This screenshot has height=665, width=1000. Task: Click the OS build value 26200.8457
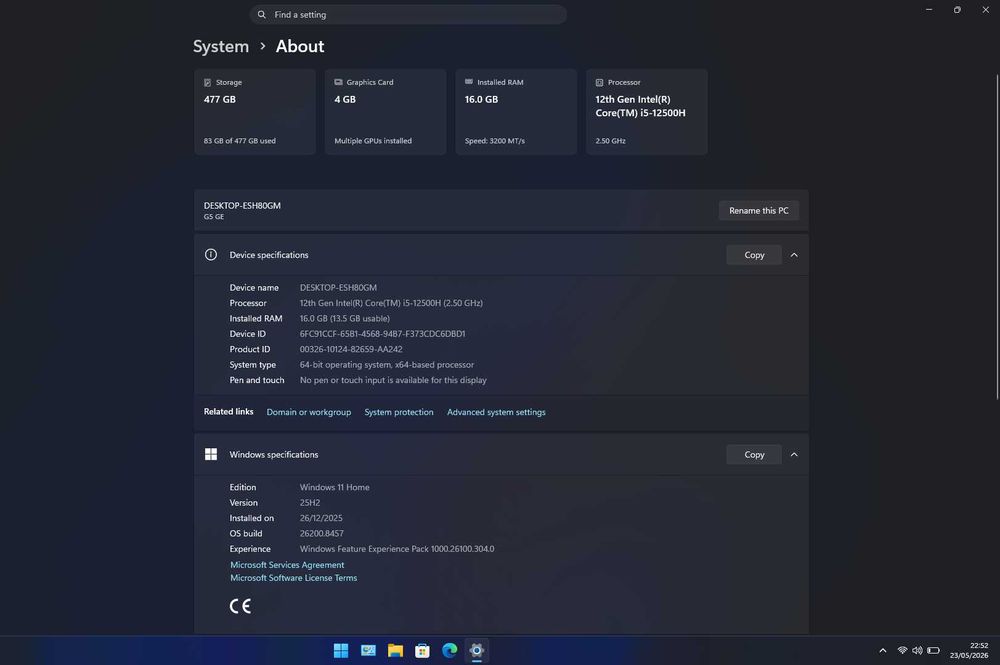(x=321, y=533)
